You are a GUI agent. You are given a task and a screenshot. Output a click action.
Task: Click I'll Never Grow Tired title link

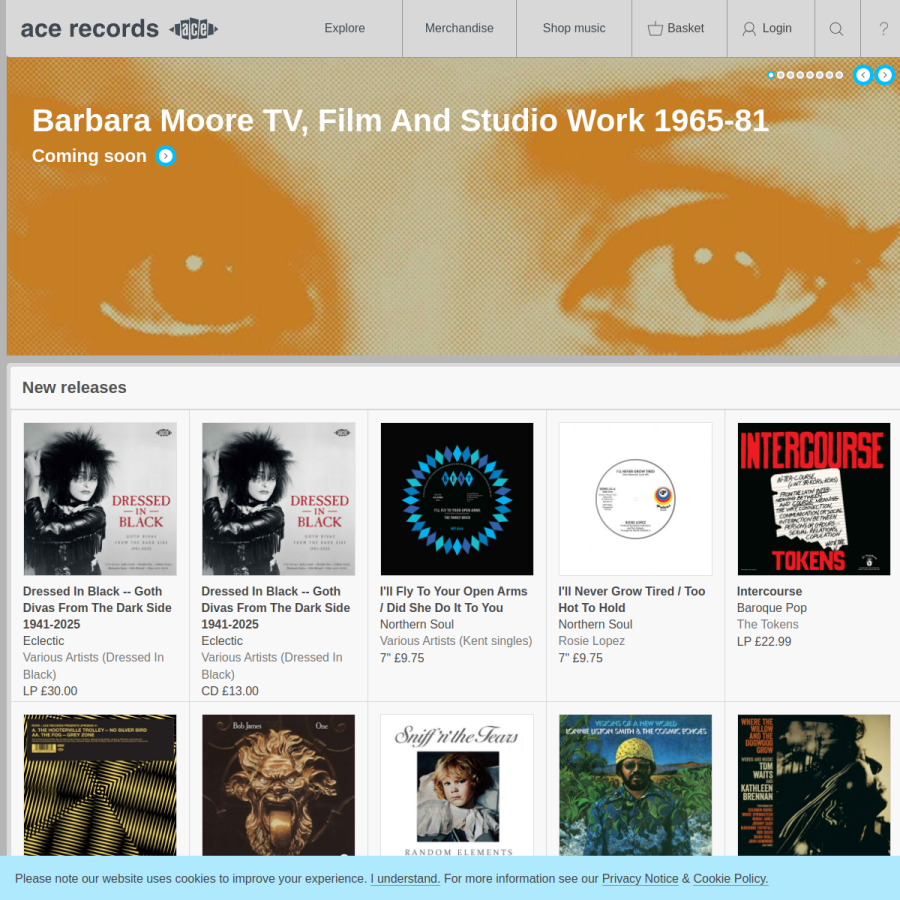(631, 599)
